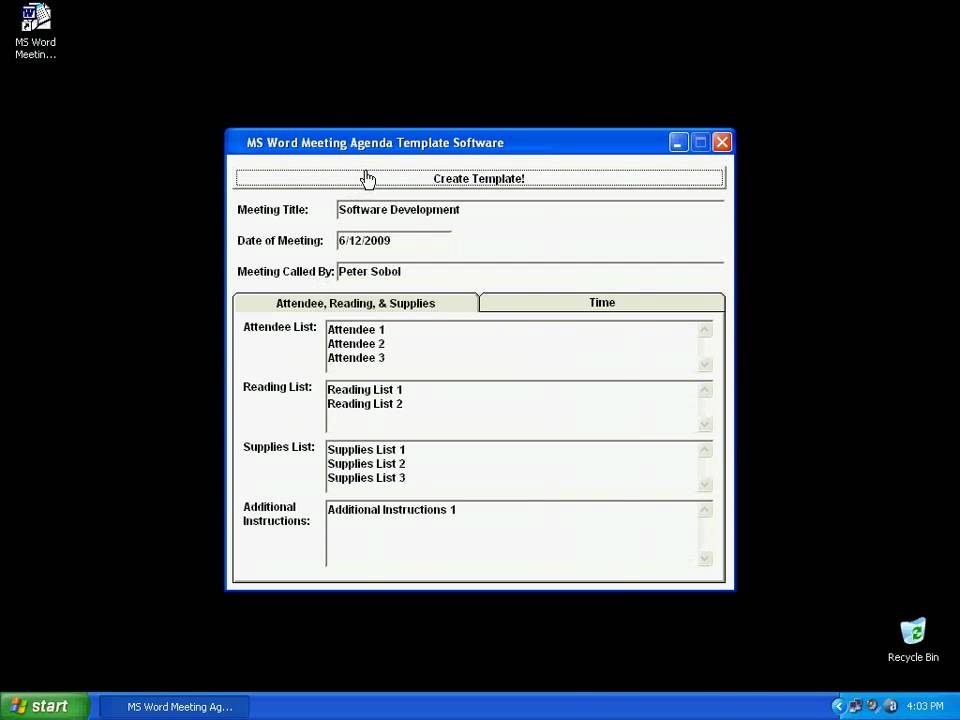Image resolution: width=960 pixels, height=720 pixels.
Task: Click Reading List scrollbar up arrow
Action: point(705,389)
